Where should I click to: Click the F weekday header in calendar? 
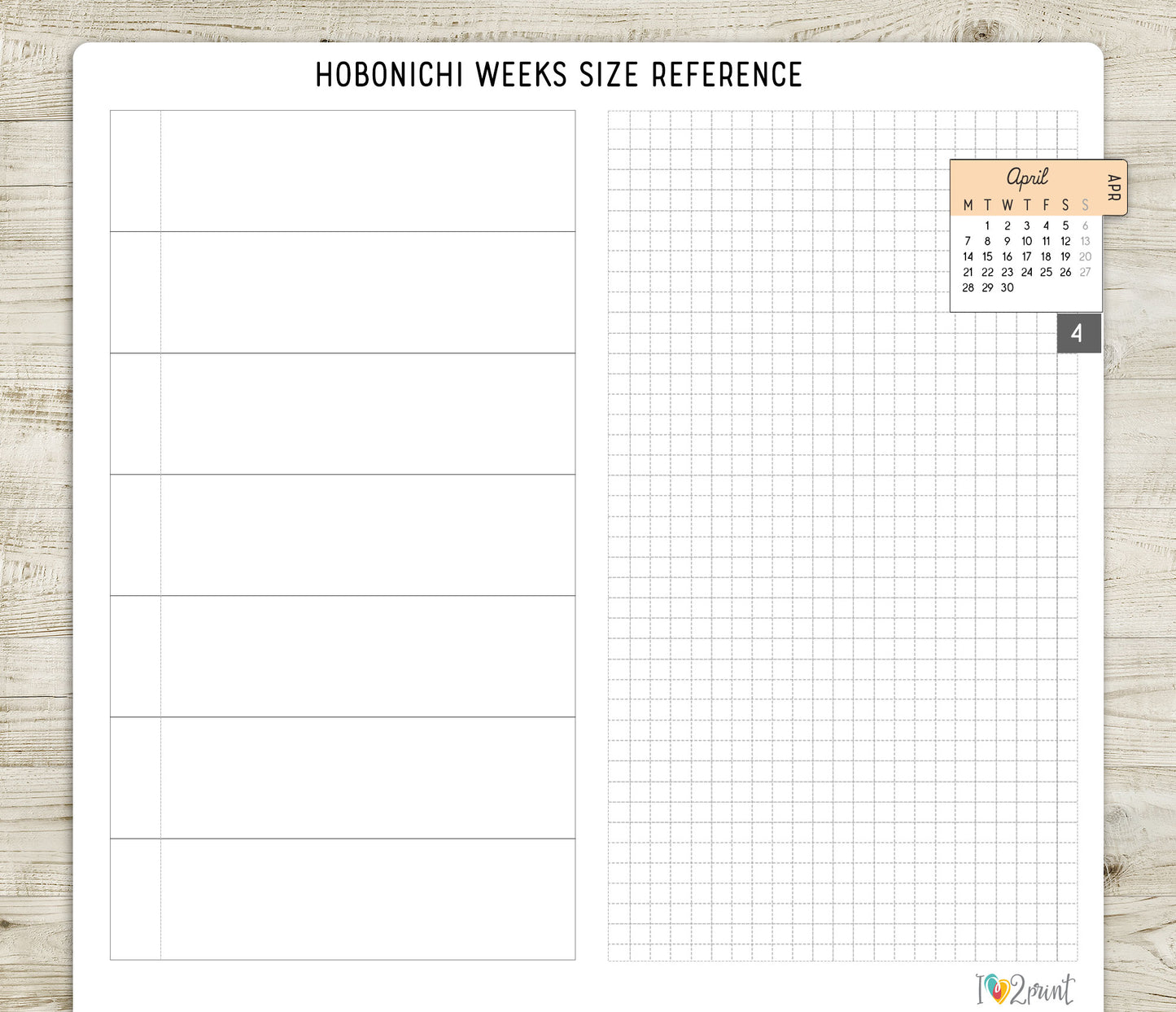[1046, 205]
